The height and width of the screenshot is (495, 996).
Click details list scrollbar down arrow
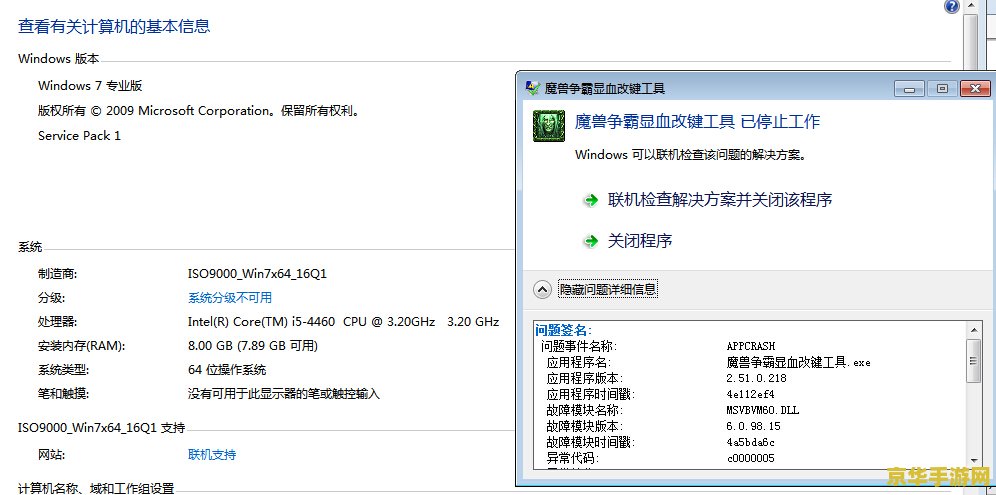click(x=974, y=461)
